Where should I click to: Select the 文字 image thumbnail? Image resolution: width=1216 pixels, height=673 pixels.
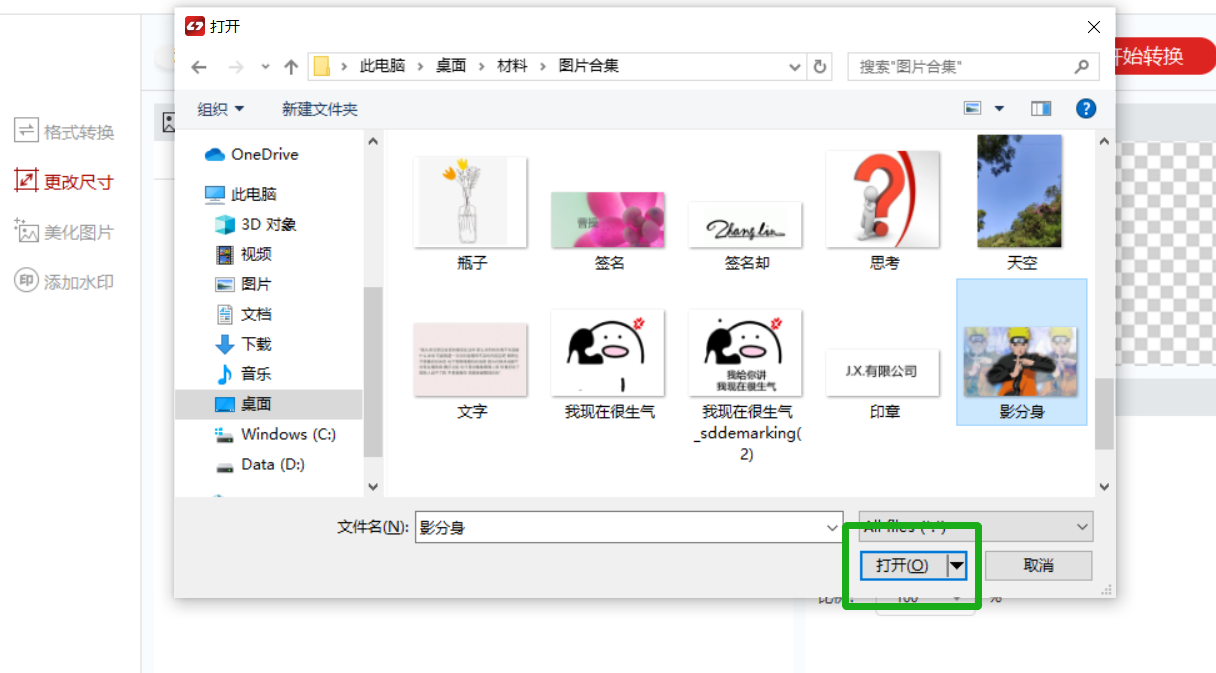click(x=471, y=359)
